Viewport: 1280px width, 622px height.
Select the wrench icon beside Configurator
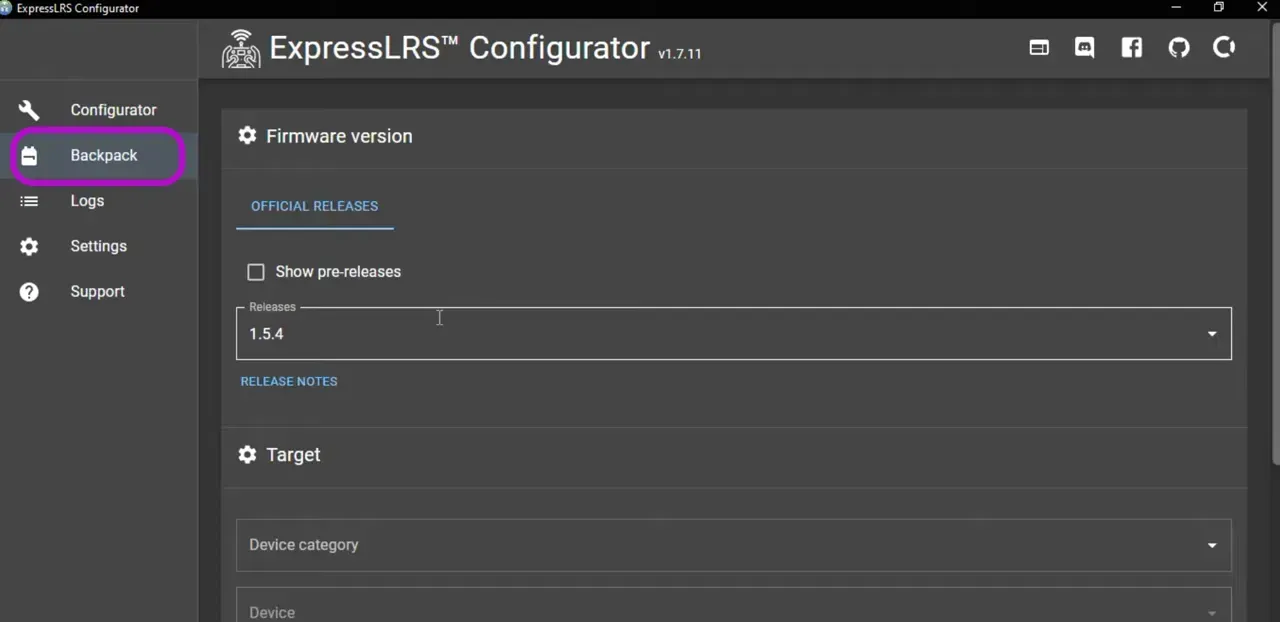pos(28,110)
